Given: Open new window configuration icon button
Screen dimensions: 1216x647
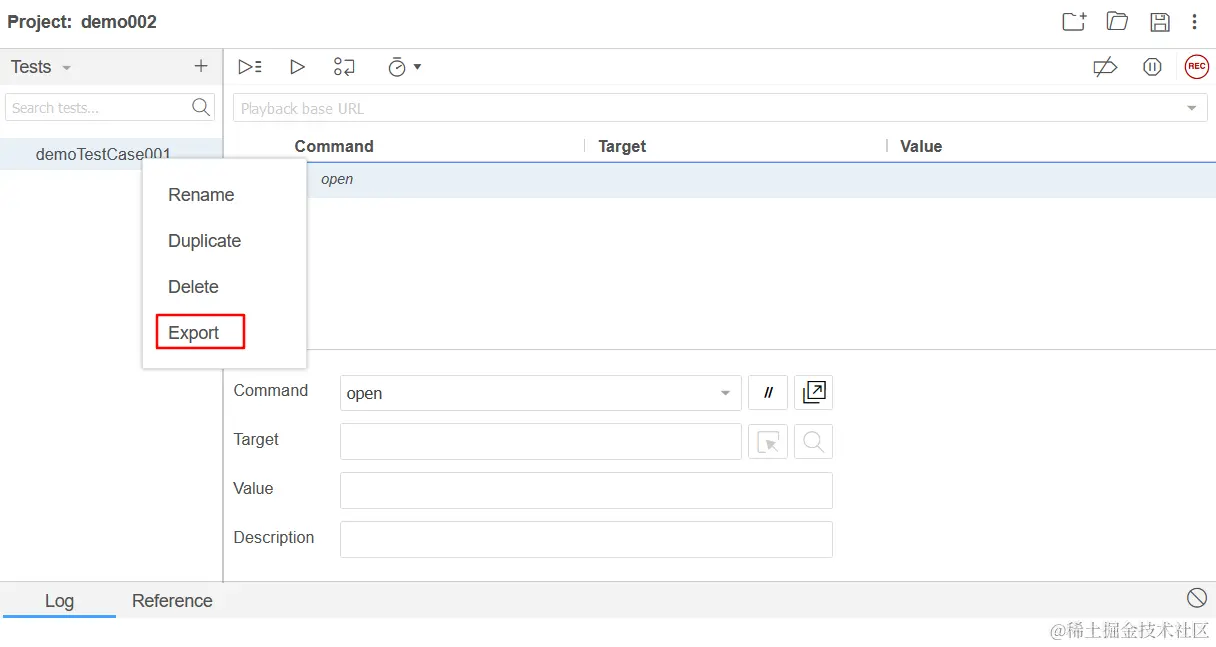Looking at the screenshot, I should coord(814,393).
